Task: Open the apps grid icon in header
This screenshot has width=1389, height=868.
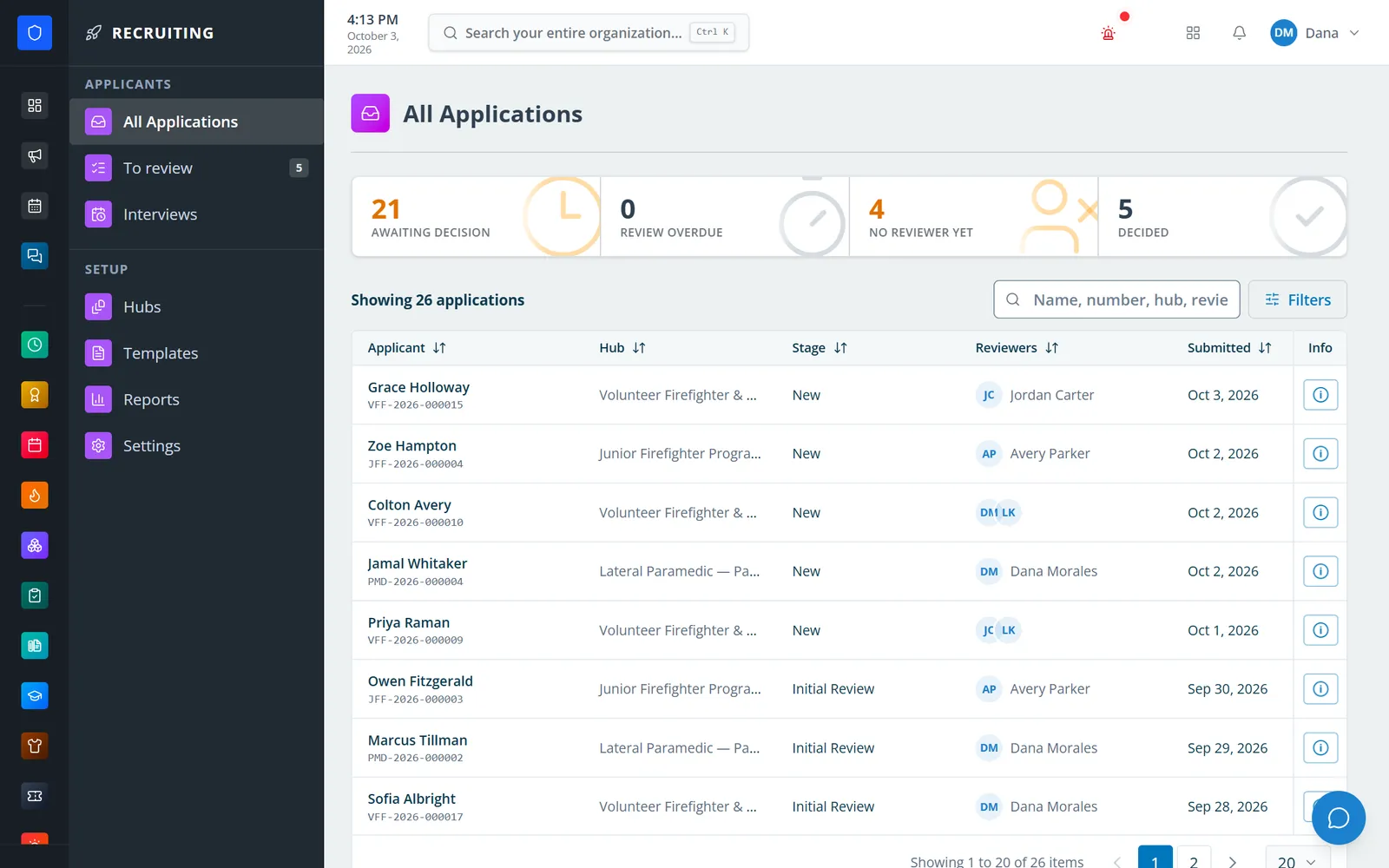Action: coord(1193,33)
